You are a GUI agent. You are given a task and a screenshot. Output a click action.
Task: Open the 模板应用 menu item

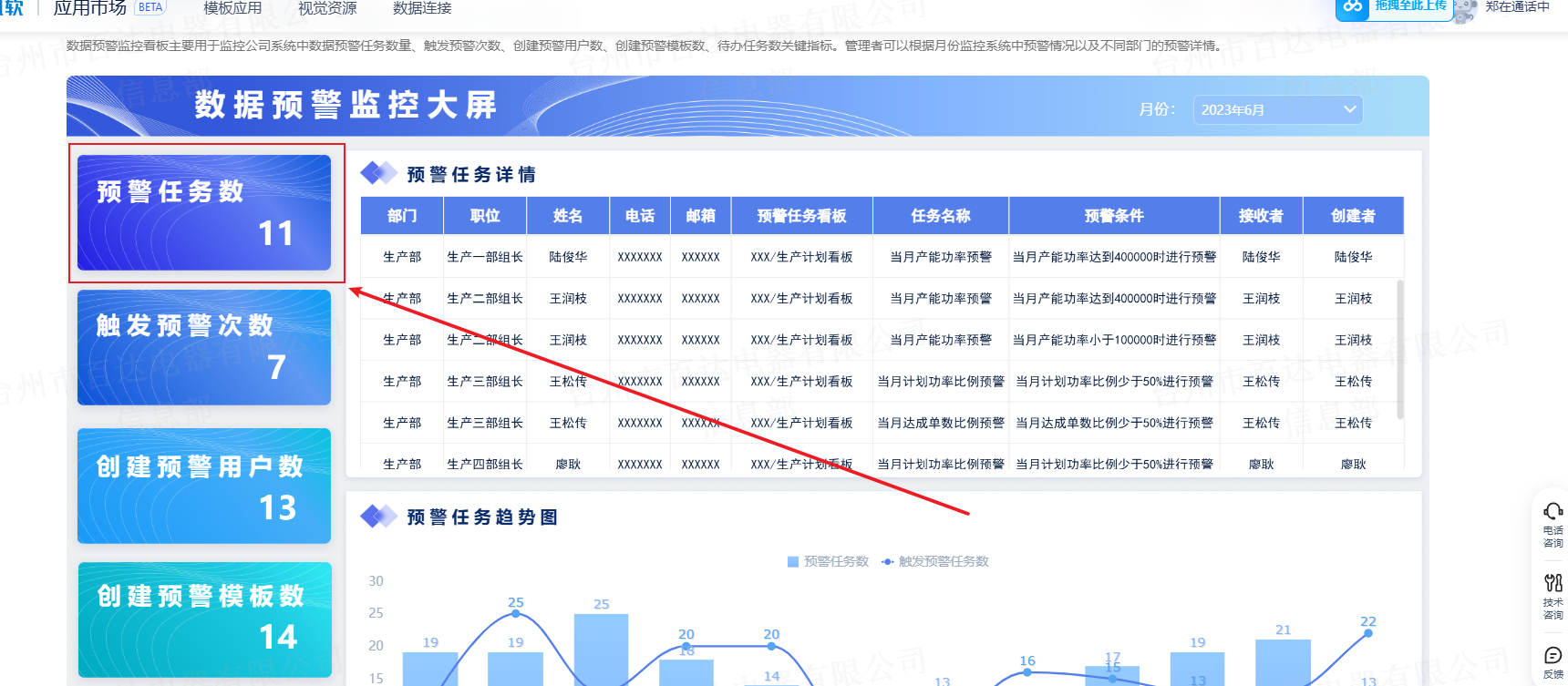[232, 8]
